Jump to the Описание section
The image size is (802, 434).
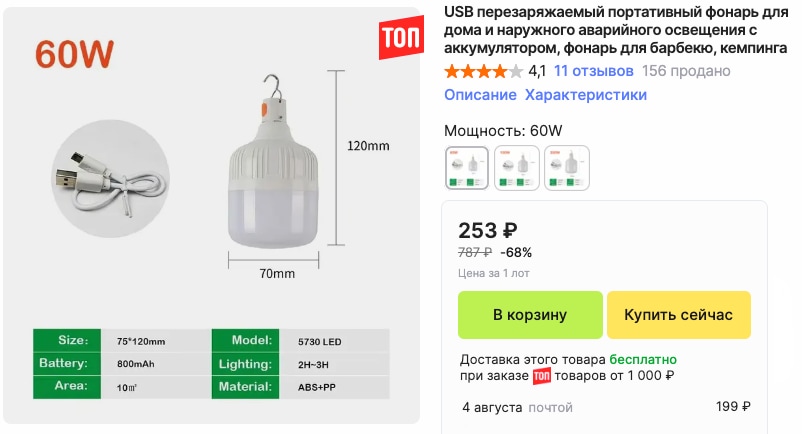[480, 95]
